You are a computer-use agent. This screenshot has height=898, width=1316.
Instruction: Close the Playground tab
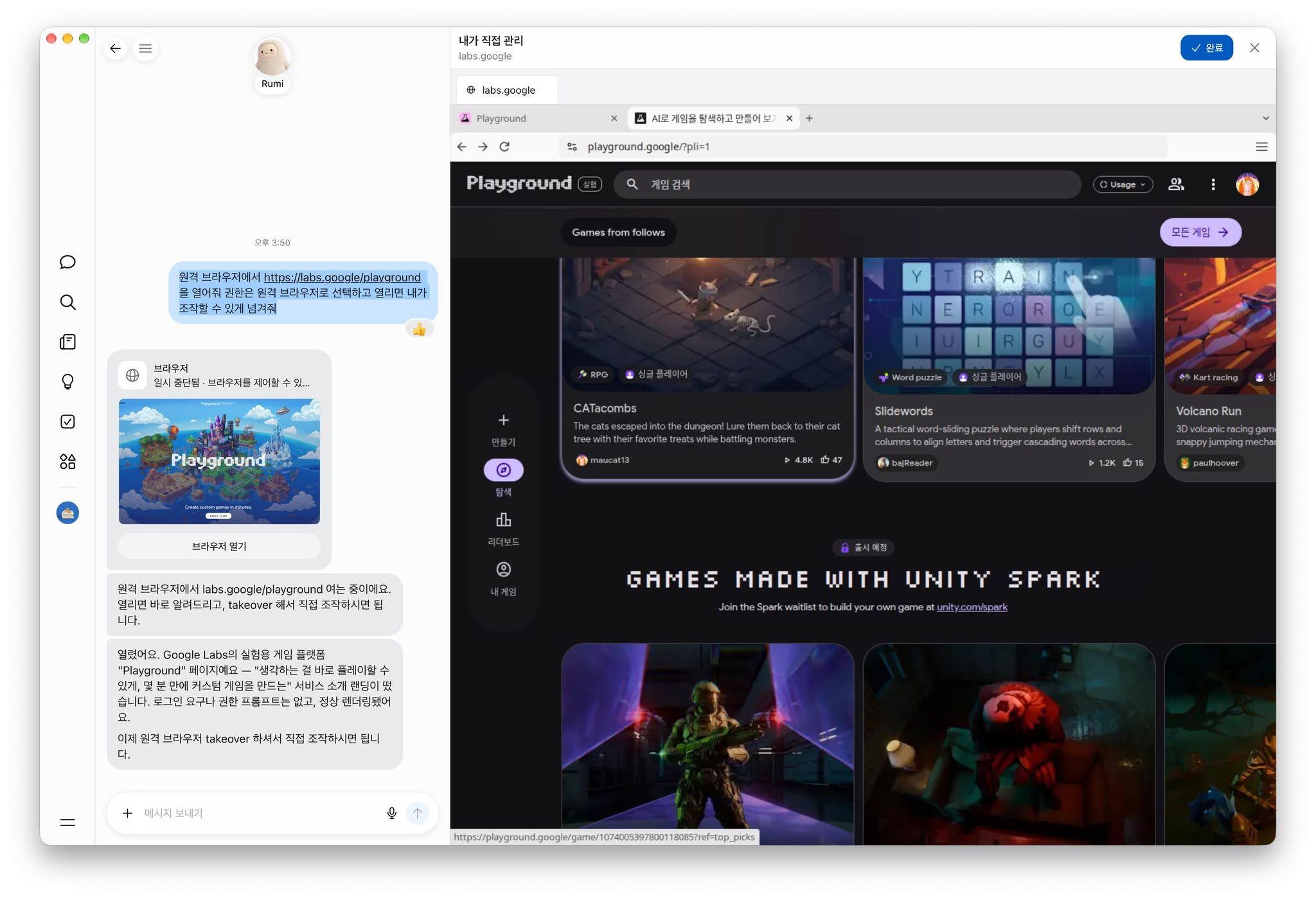pyautogui.click(x=614, y=118)
